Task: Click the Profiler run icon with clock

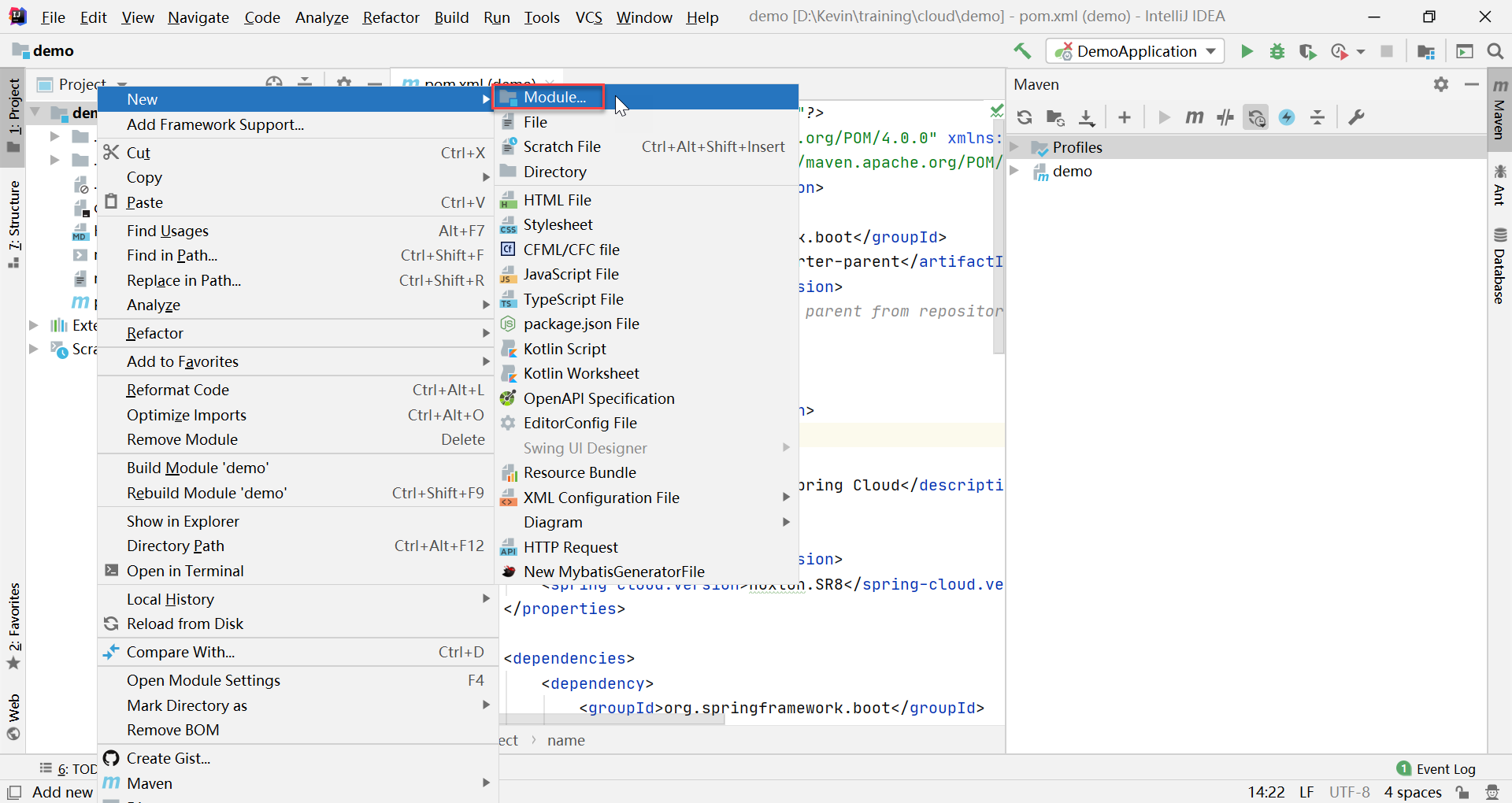Action: pos(1339,51)
